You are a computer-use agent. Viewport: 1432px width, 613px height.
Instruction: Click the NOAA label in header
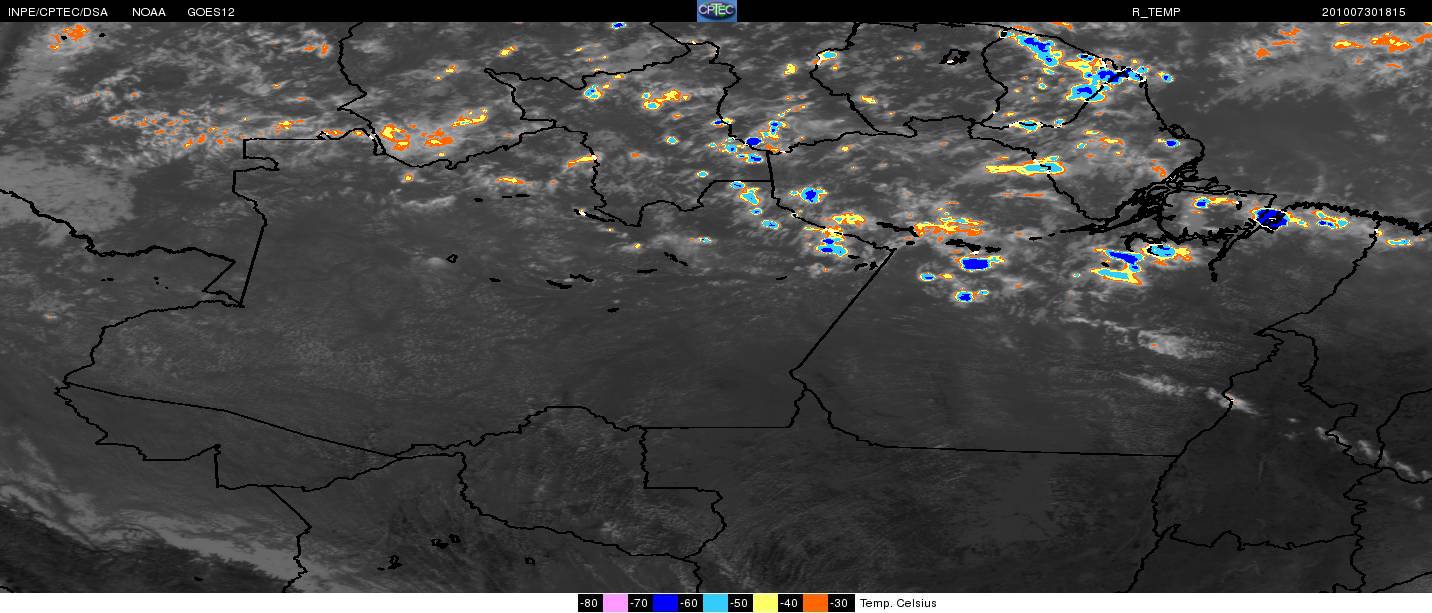tap(148, 12)
